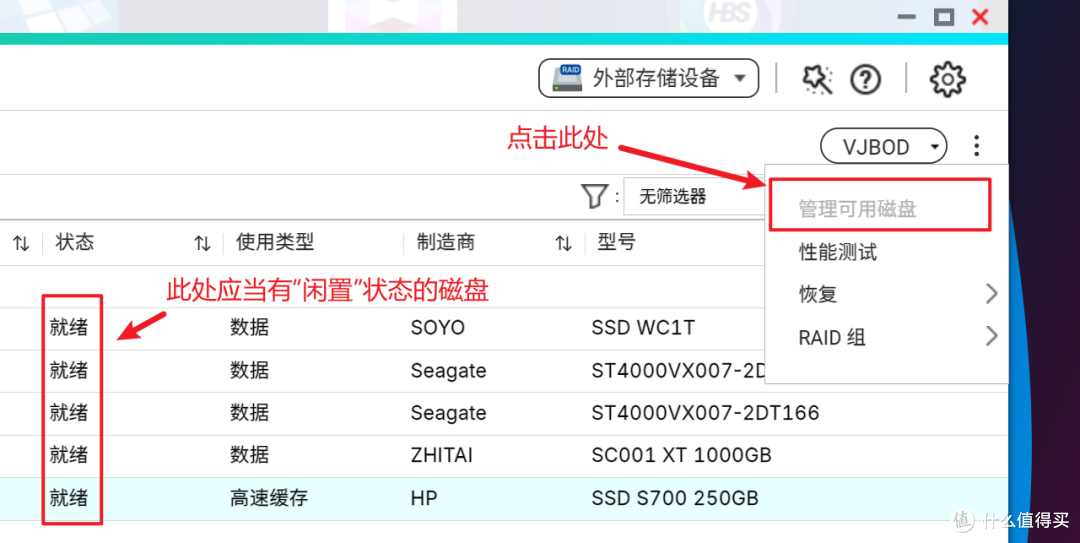Click the magic wand wizard icon
The width and height of the screenshot is (1080, 543).
[x=817, y=79]
